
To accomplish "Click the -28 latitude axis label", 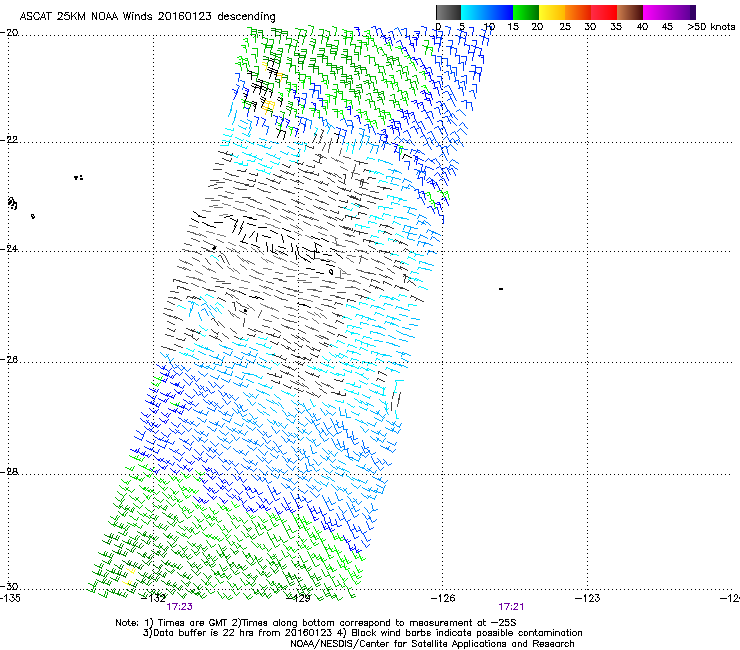I will click(9, 472).
